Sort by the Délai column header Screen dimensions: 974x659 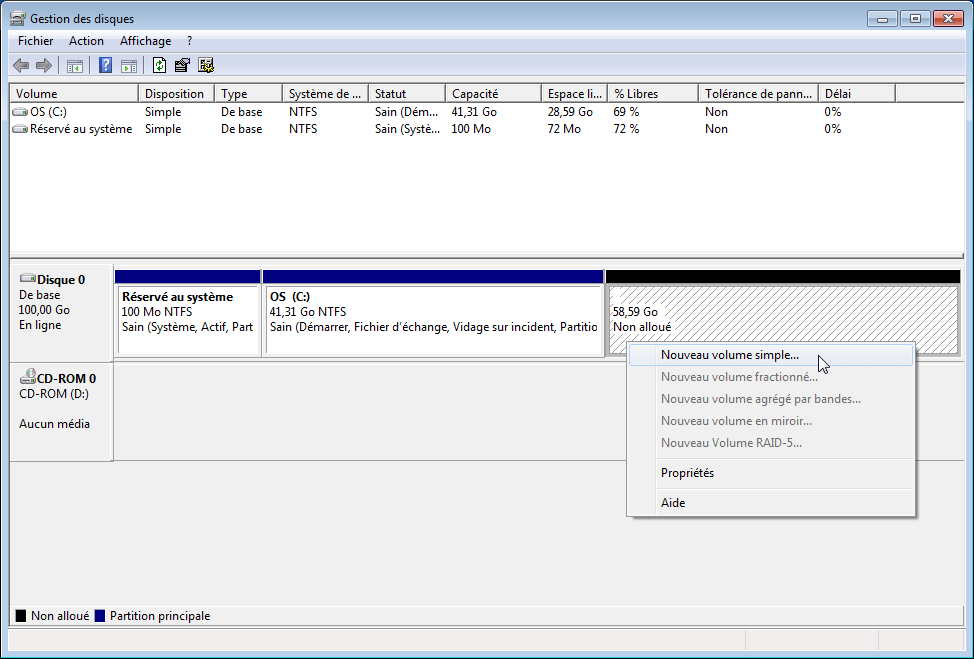tap(857, 94)
